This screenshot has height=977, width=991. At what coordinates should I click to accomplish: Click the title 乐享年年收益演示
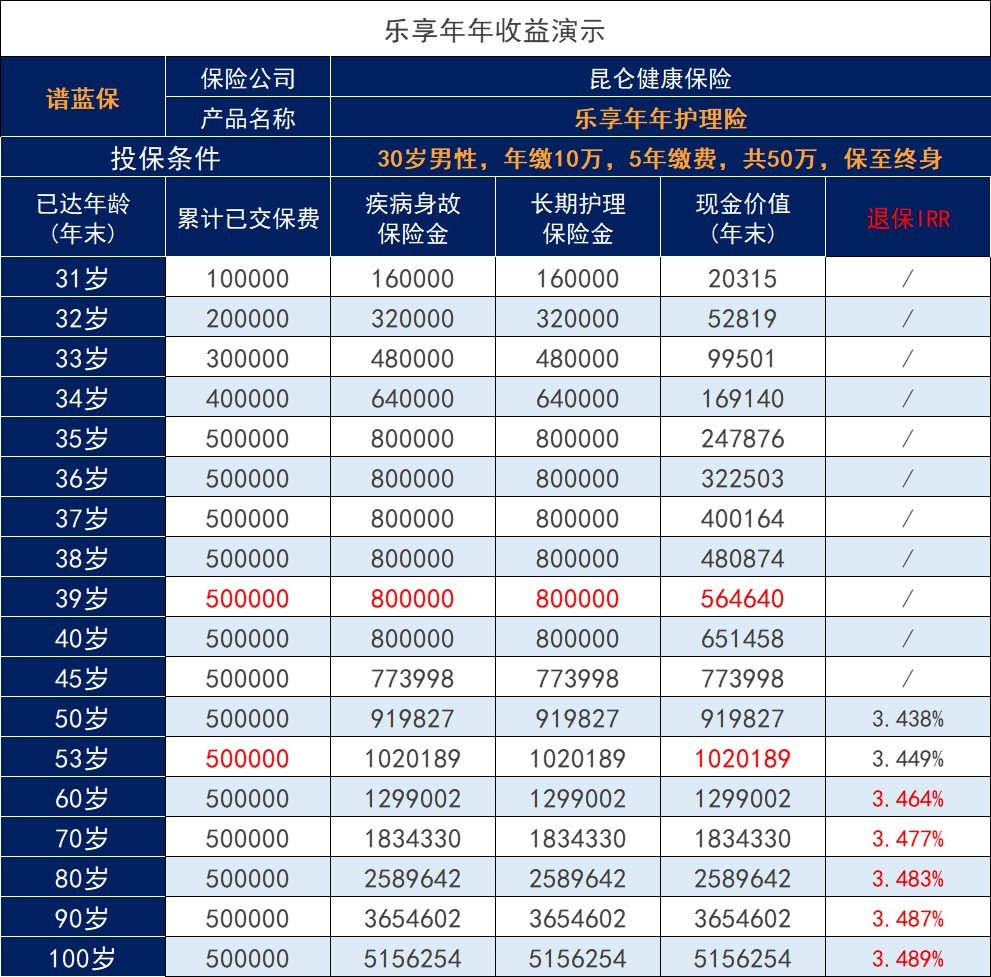point(495,30)
